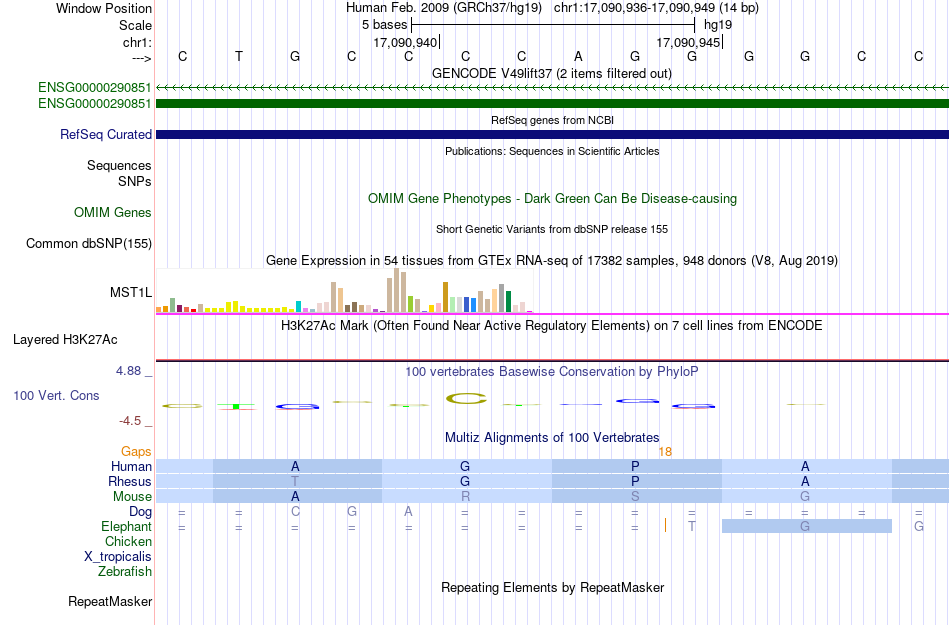Open the H3K27Ac Mark track title
Image resolution: width=950 pixels, height=625 pixels.
552,325
